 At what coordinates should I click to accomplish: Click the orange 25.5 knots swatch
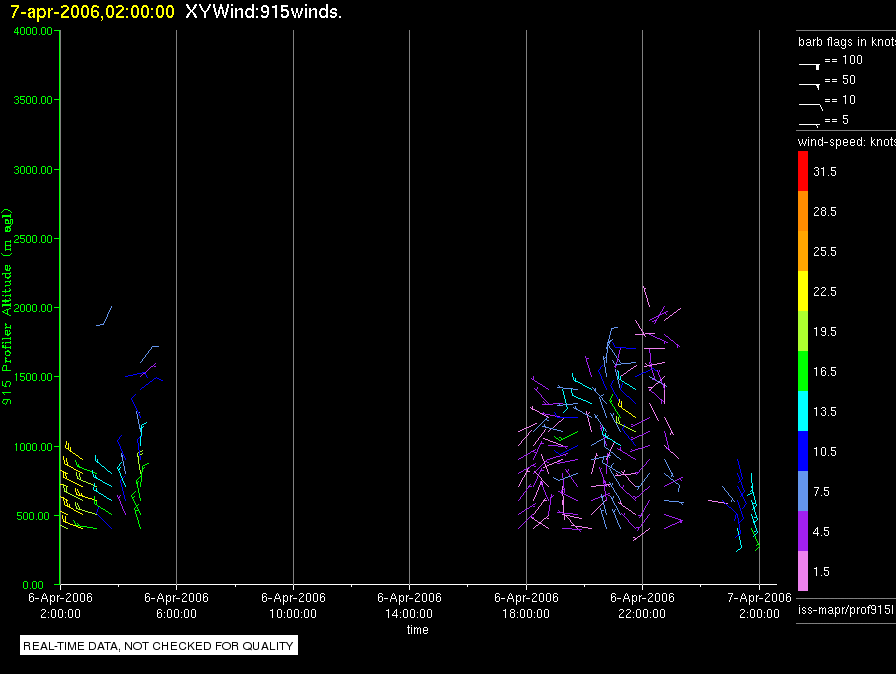pos(803,251)
